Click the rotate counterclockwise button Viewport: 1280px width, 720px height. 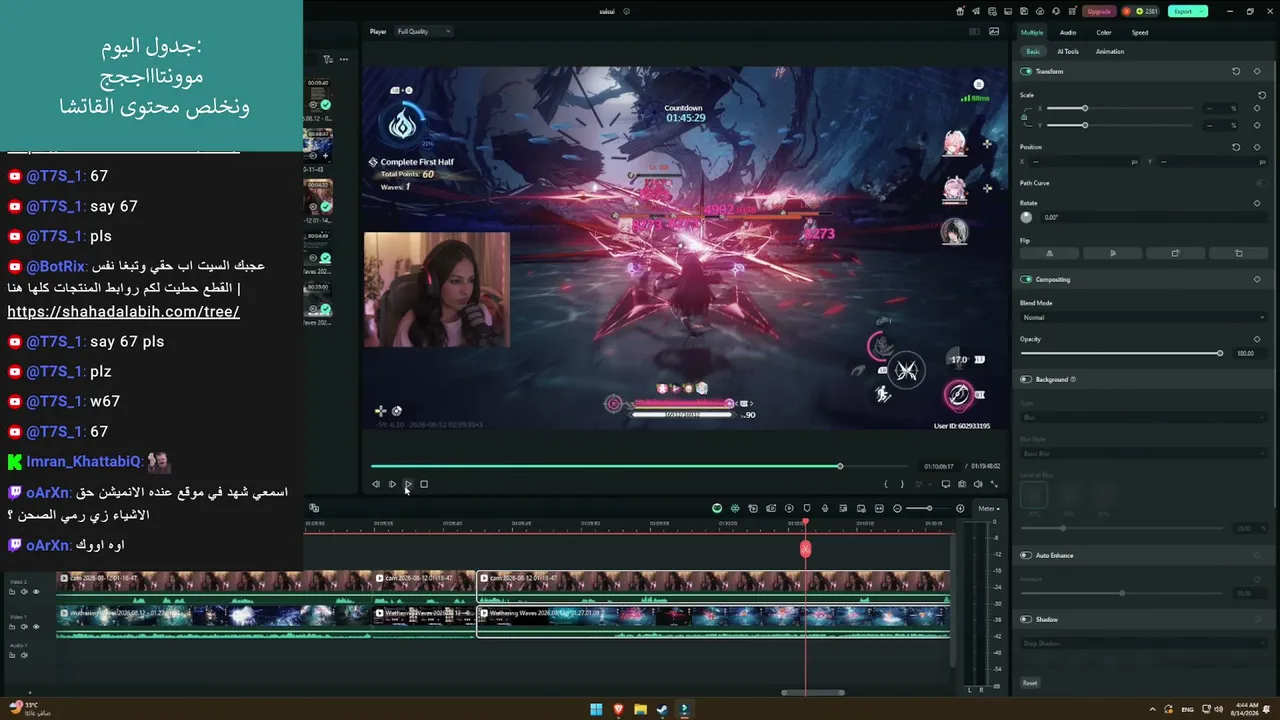[x=1239, y=253]
